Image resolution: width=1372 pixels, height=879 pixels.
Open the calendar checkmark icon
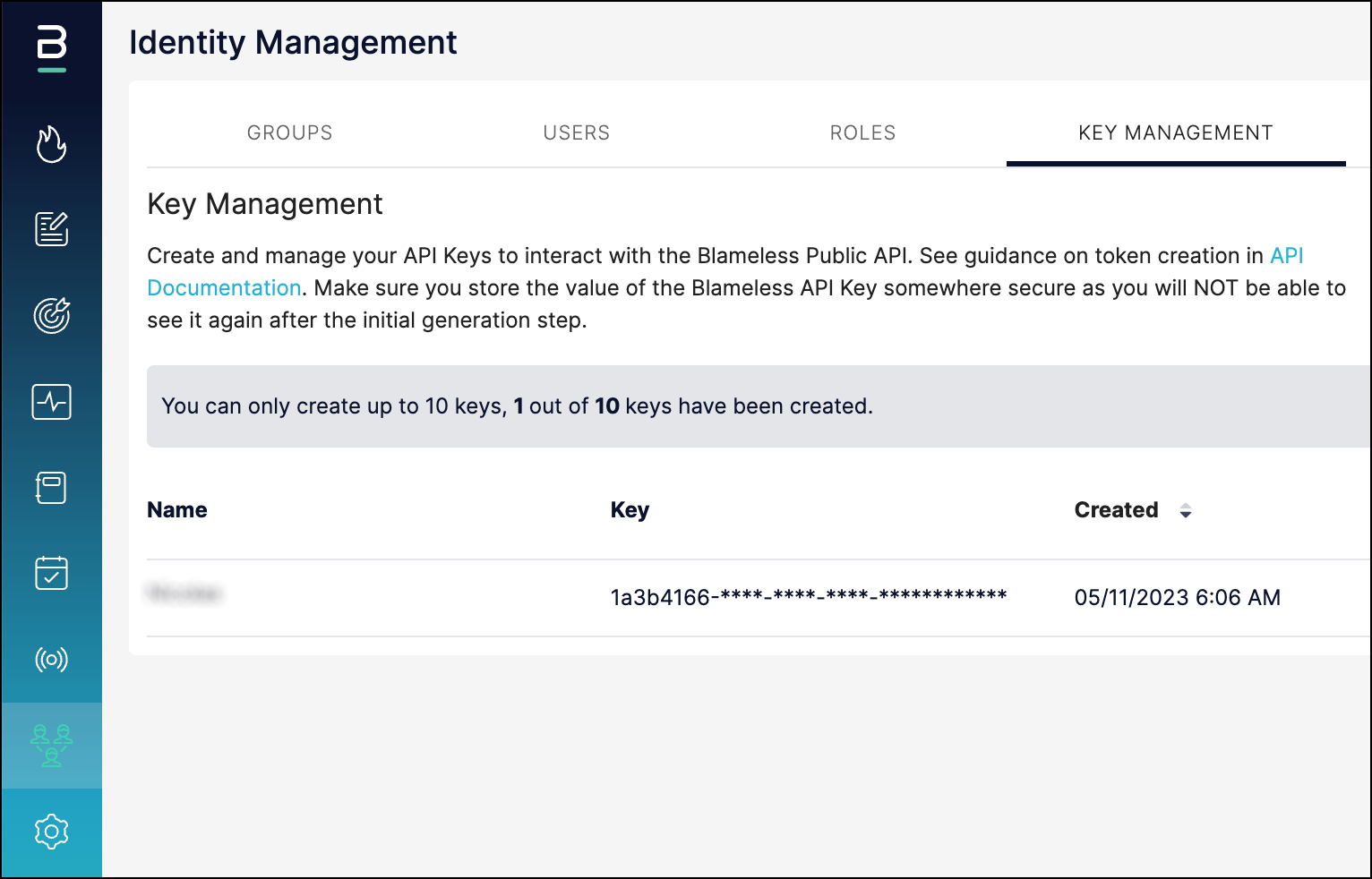tap(52, 573)
